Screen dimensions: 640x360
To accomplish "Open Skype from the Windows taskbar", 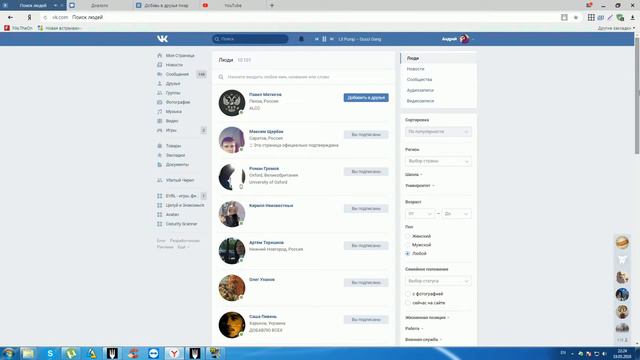I will 50,353.
